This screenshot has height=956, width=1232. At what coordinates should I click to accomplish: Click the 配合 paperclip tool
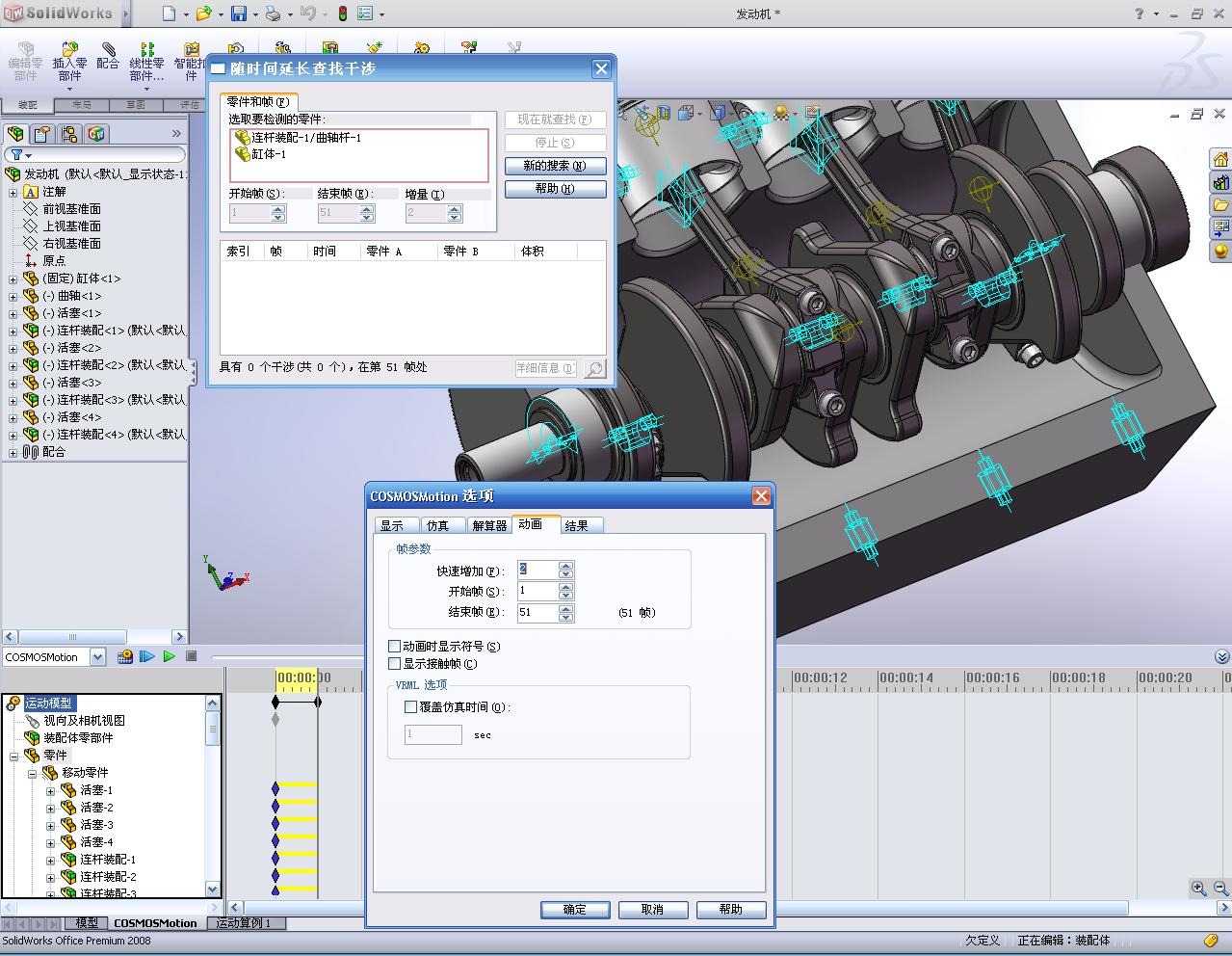pyautogui.click(x=108, y=56)
